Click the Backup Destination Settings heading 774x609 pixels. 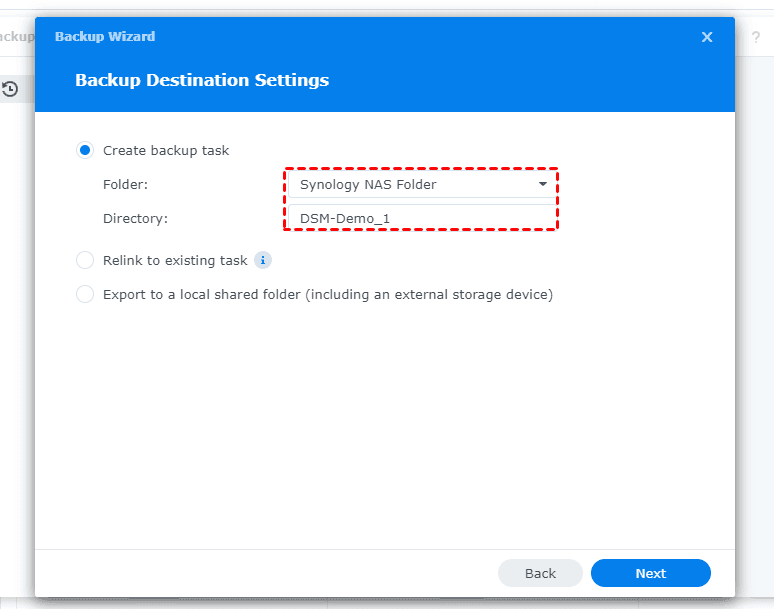coord(202,80)
